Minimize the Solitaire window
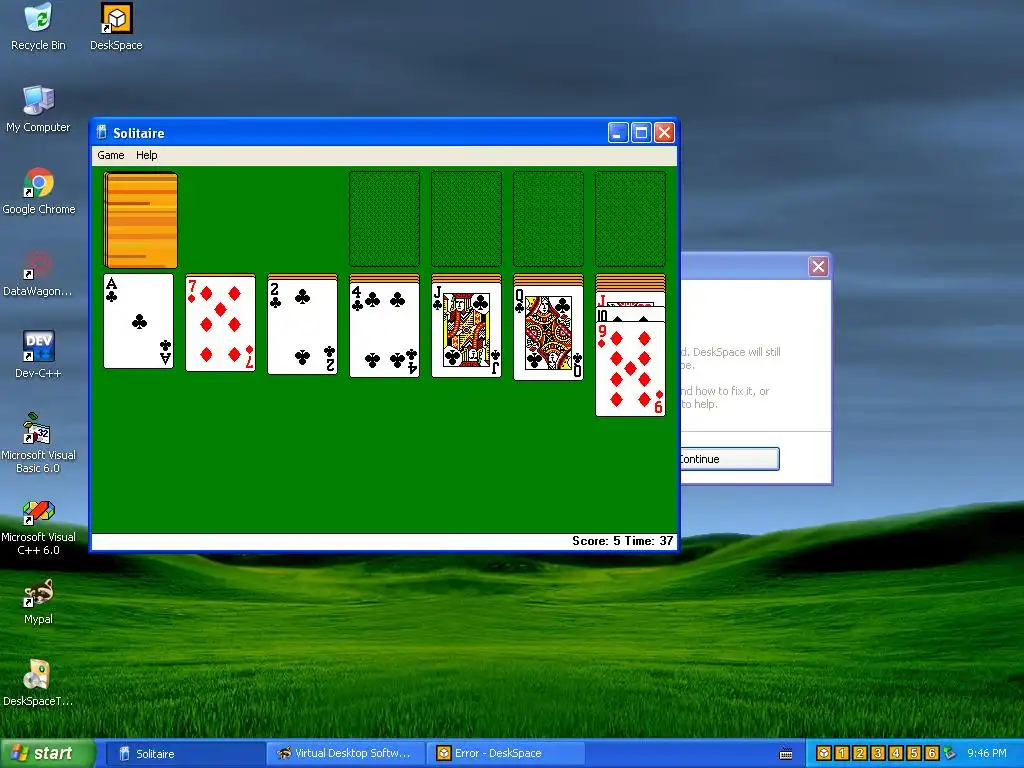 pyautogui.click(x=618, y=133)
